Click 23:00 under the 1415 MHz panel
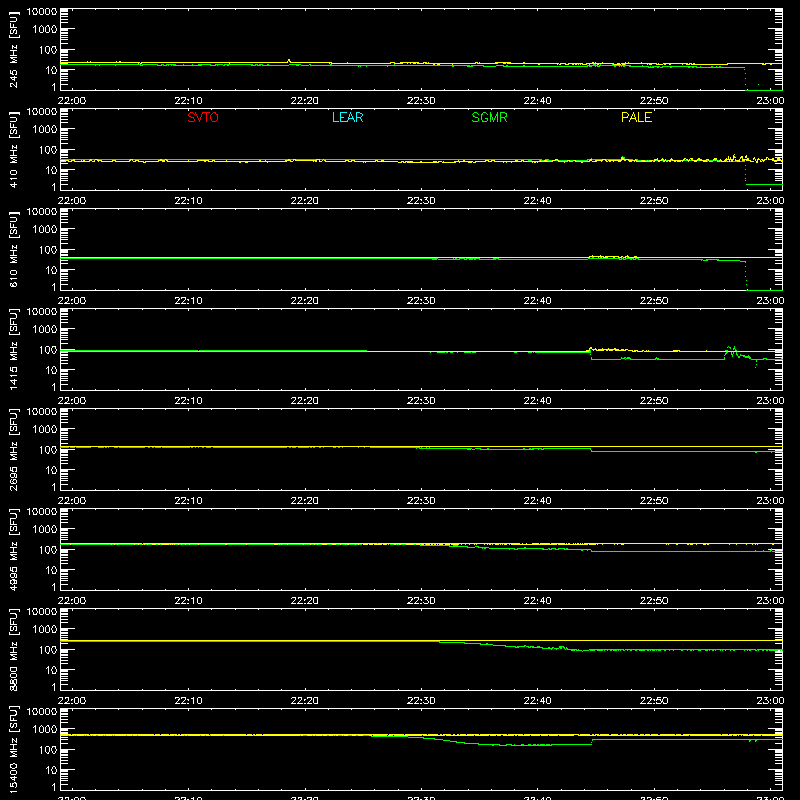This screenshot has width=800, height=800. tap(770, 401)
